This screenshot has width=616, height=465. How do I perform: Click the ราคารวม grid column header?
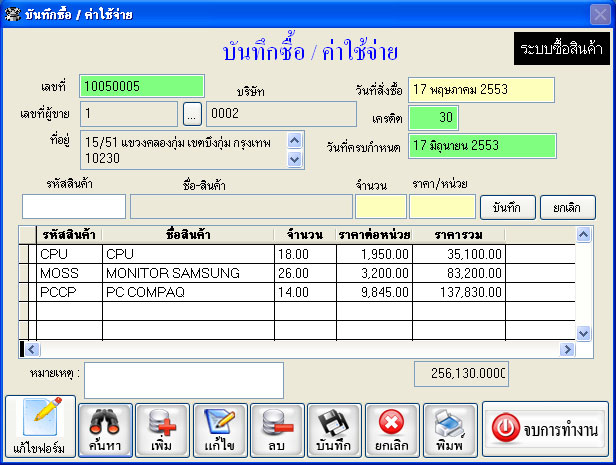click(x=459, y=235)
